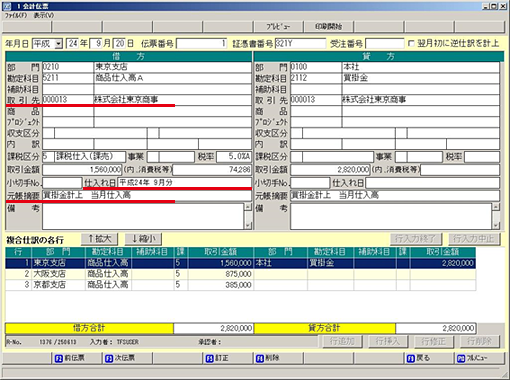510x380 pixels.
Task: Click the プレビュー toolbar button
Action: [278, 27]
